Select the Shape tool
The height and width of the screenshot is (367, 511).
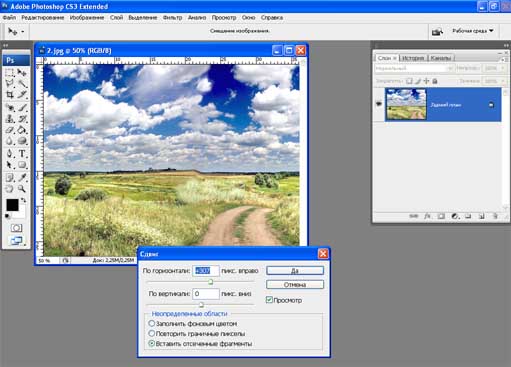(22, 165)
